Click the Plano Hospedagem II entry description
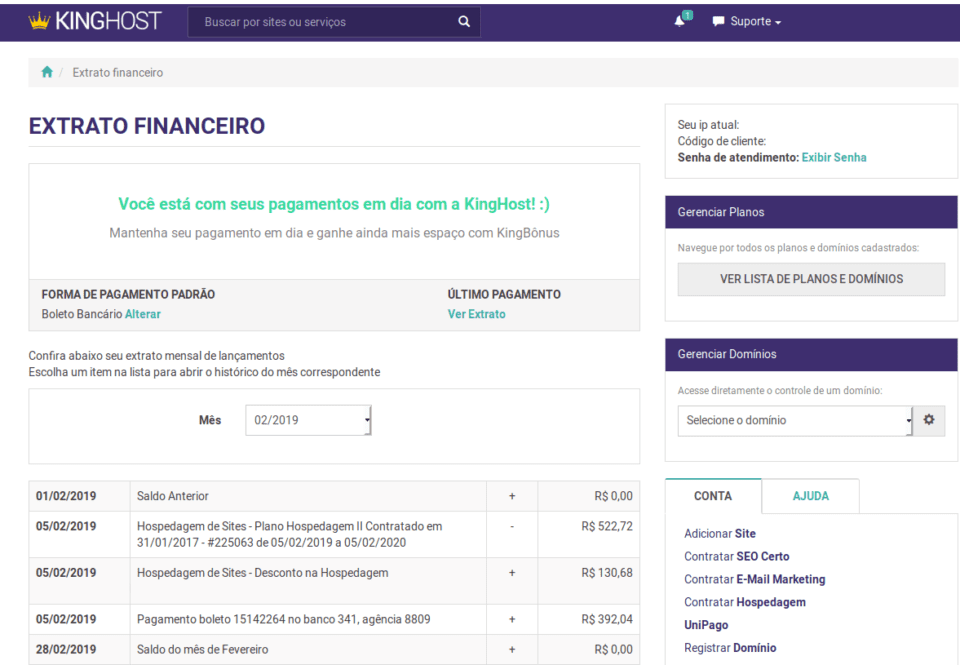This screenshot has height=665, width=960. click(290, 534)
